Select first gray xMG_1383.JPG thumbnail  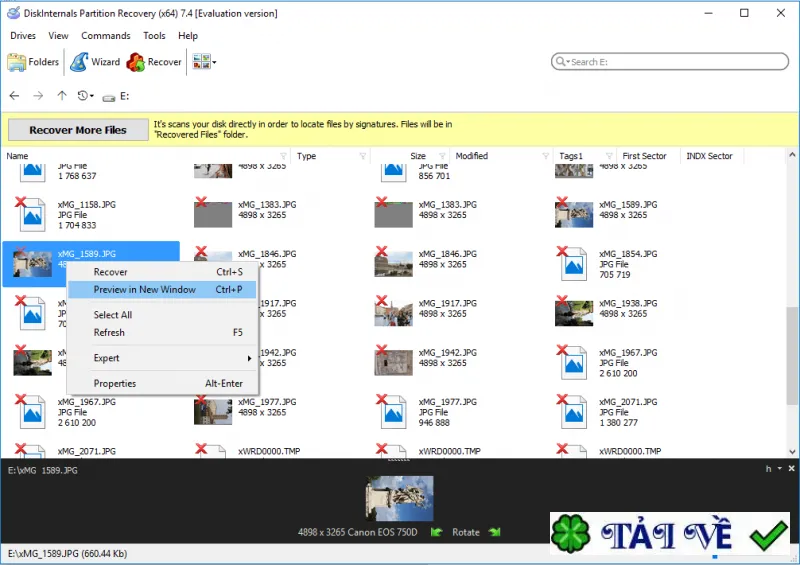pos(213,214)
